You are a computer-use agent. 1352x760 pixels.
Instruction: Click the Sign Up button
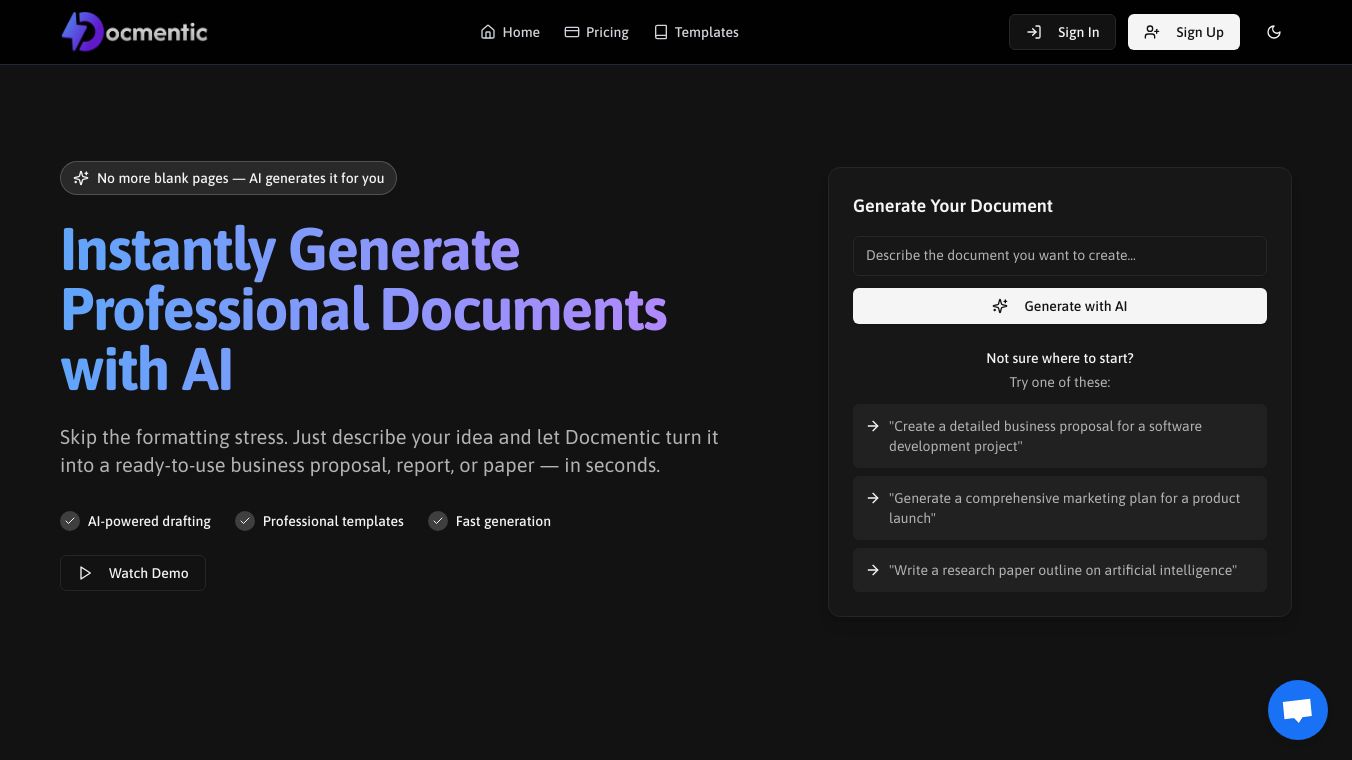(x=1184, y=32)
